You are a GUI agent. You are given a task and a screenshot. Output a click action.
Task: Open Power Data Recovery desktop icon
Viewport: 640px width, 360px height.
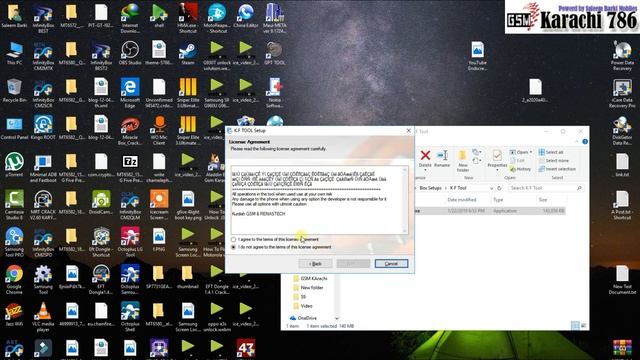(622, 56)
